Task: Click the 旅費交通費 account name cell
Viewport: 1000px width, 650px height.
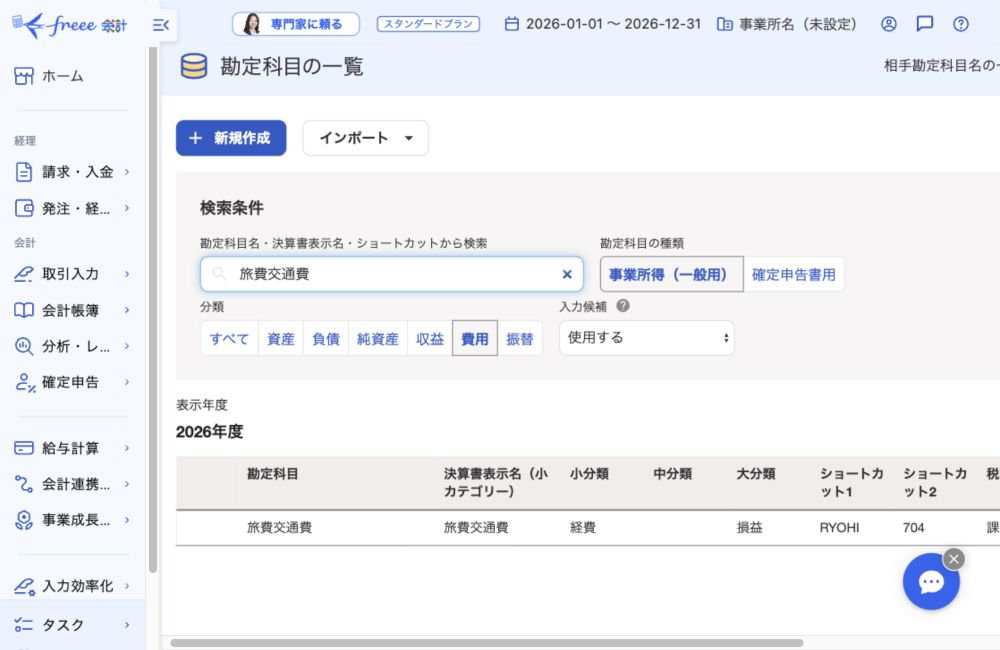Action: pyautogui.click(x=279, y=528)
